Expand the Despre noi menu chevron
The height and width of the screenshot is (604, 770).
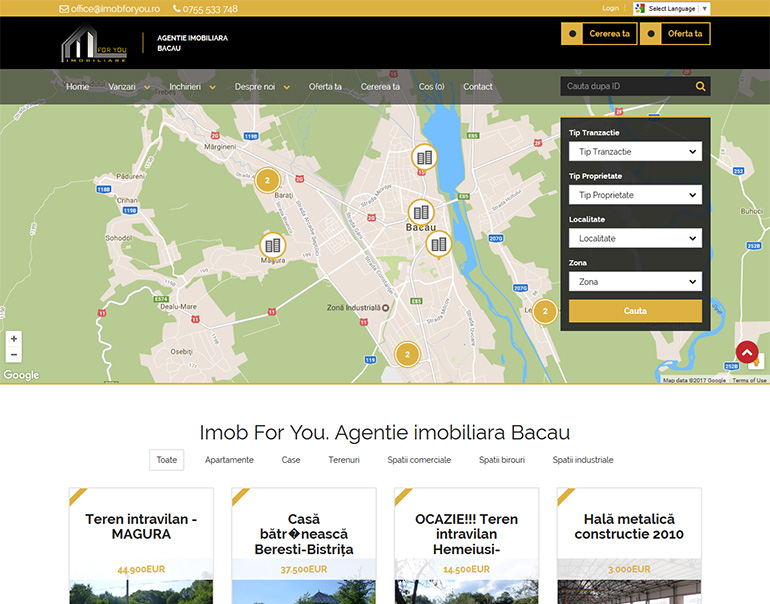[287, 87]
